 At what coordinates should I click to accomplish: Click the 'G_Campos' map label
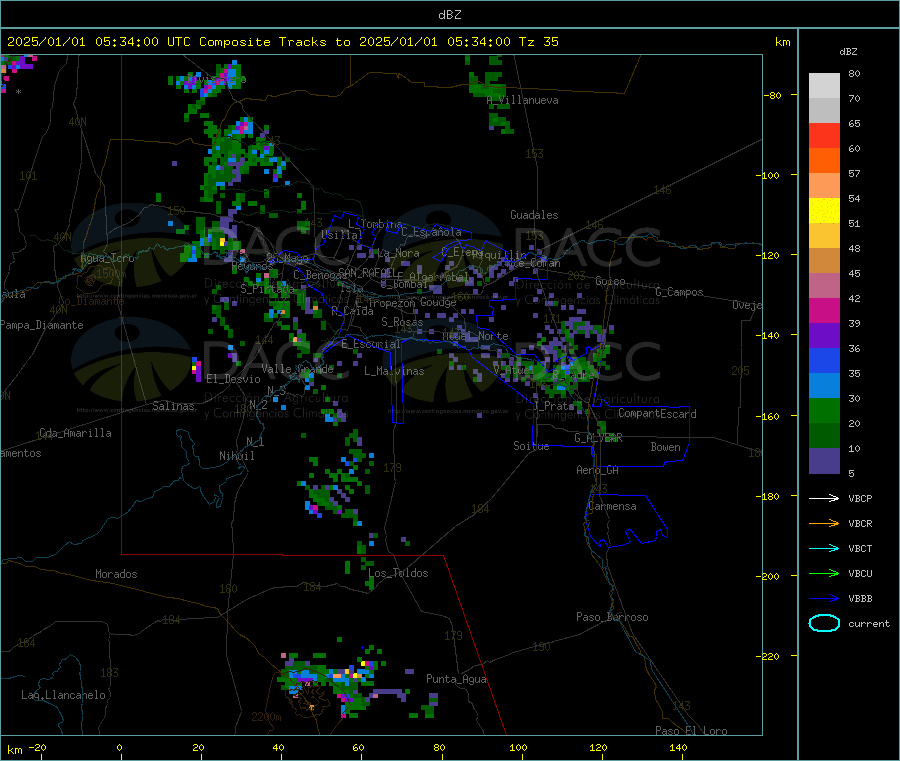point(679,292)
